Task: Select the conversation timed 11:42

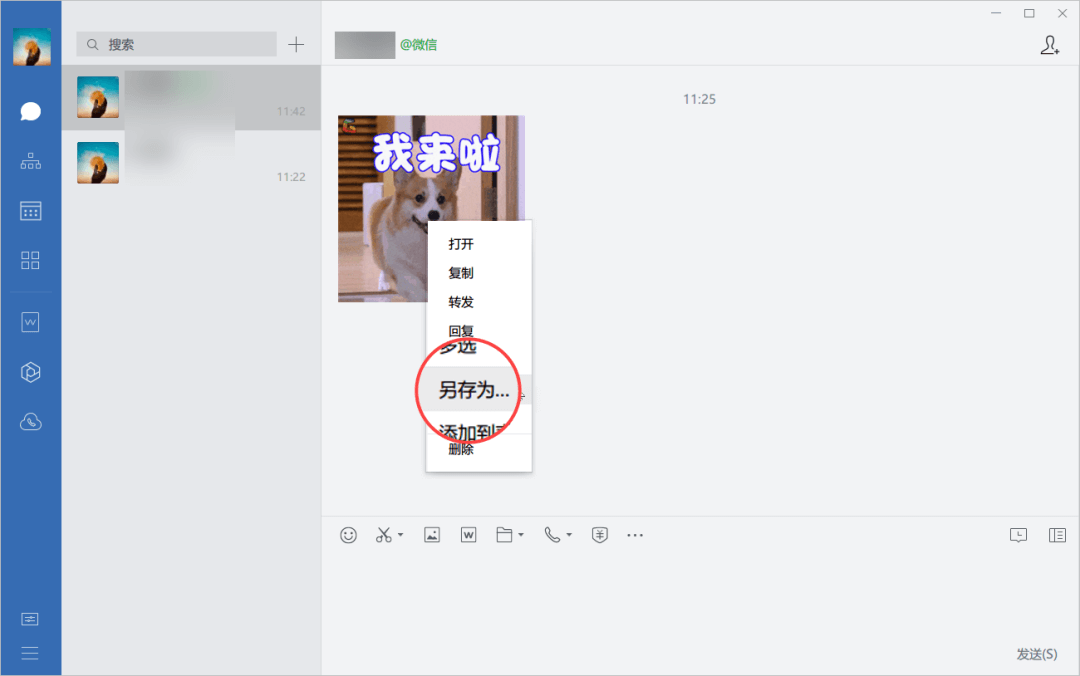Action: (x=191, y=98)
